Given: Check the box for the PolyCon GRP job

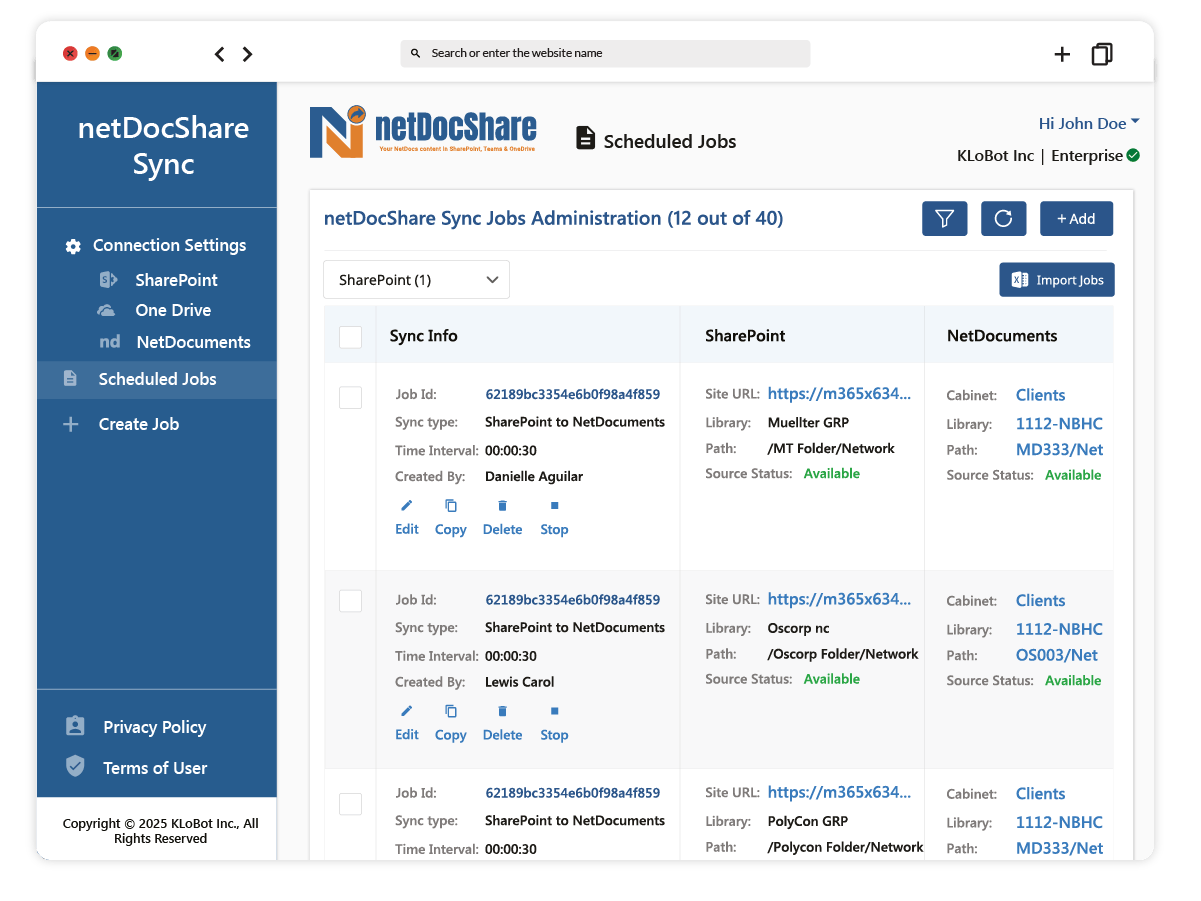Looking at the screenshot, I should [x=350, y=804].
